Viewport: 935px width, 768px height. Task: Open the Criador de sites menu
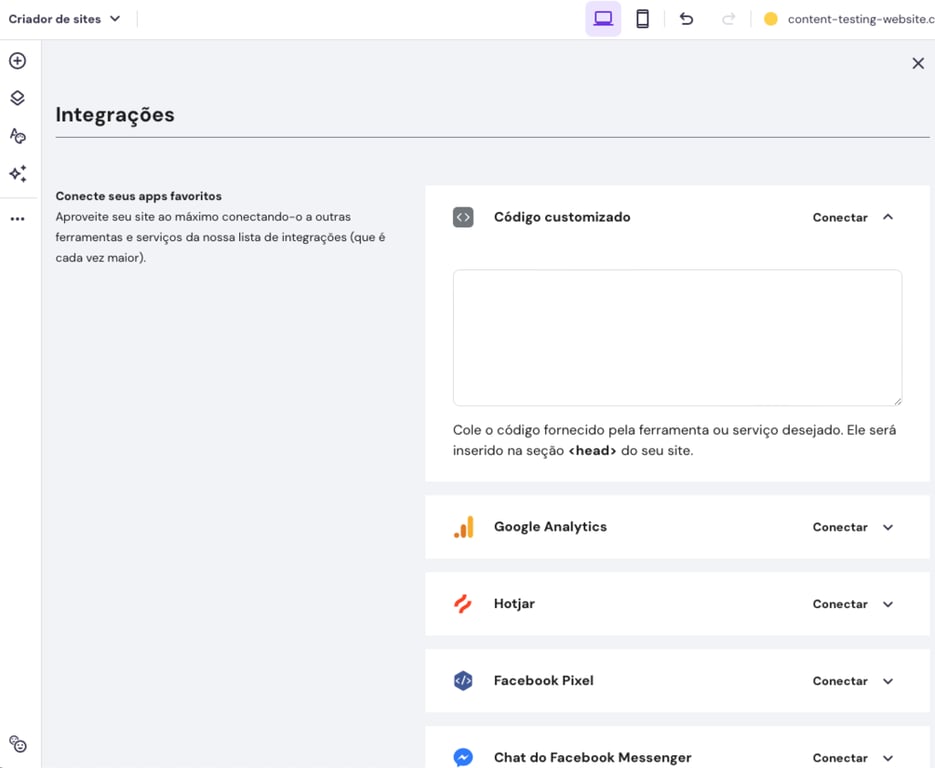(x=65, y=18)
